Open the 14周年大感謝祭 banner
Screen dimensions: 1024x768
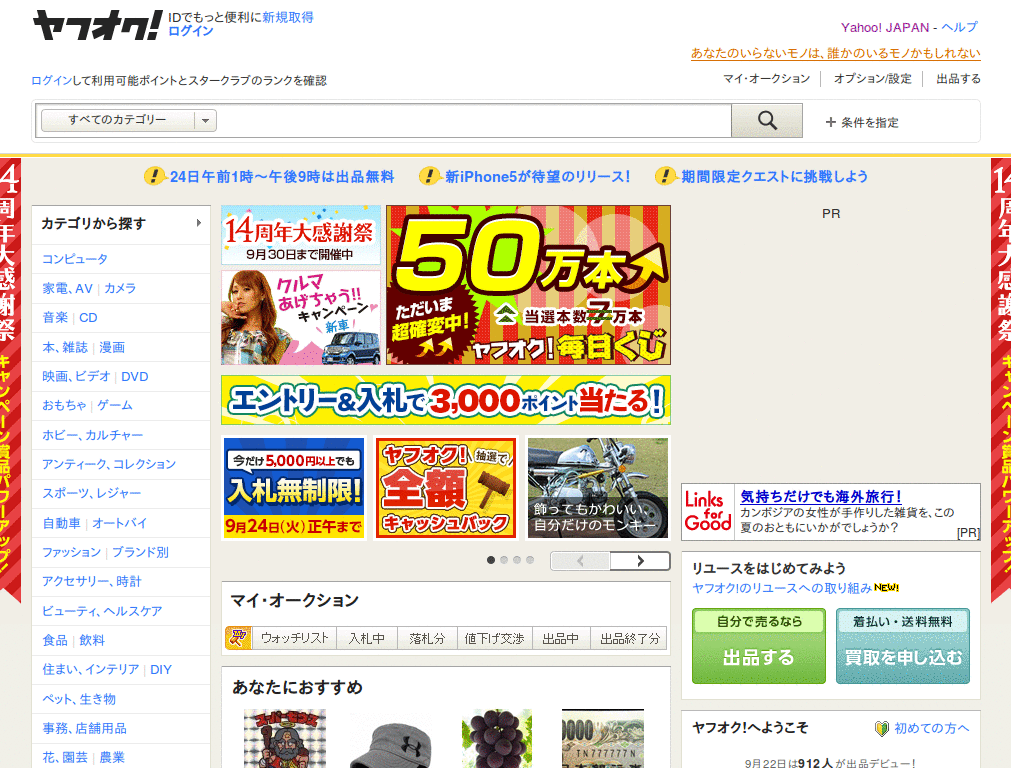[301, 235]
